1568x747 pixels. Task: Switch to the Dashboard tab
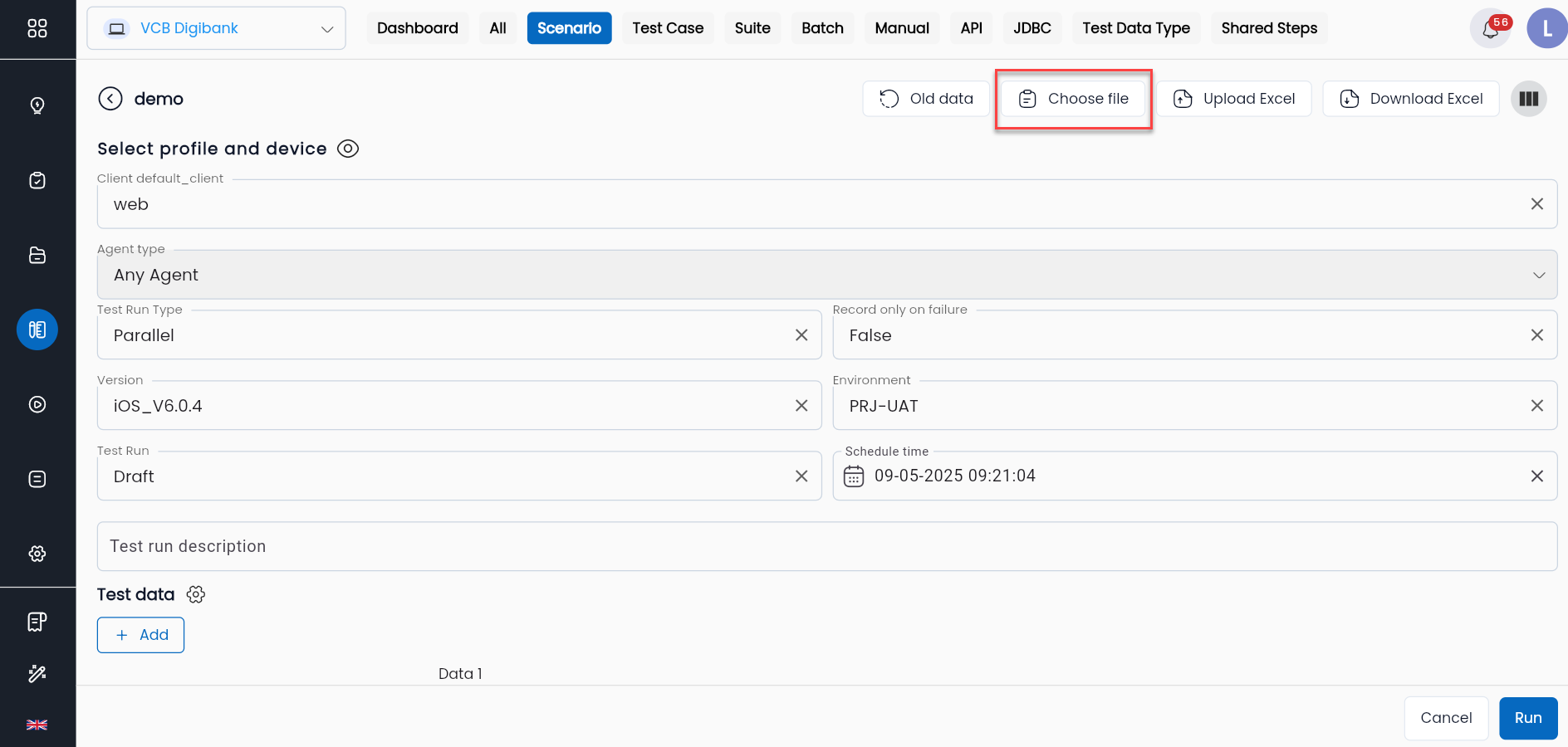point(418,28)
